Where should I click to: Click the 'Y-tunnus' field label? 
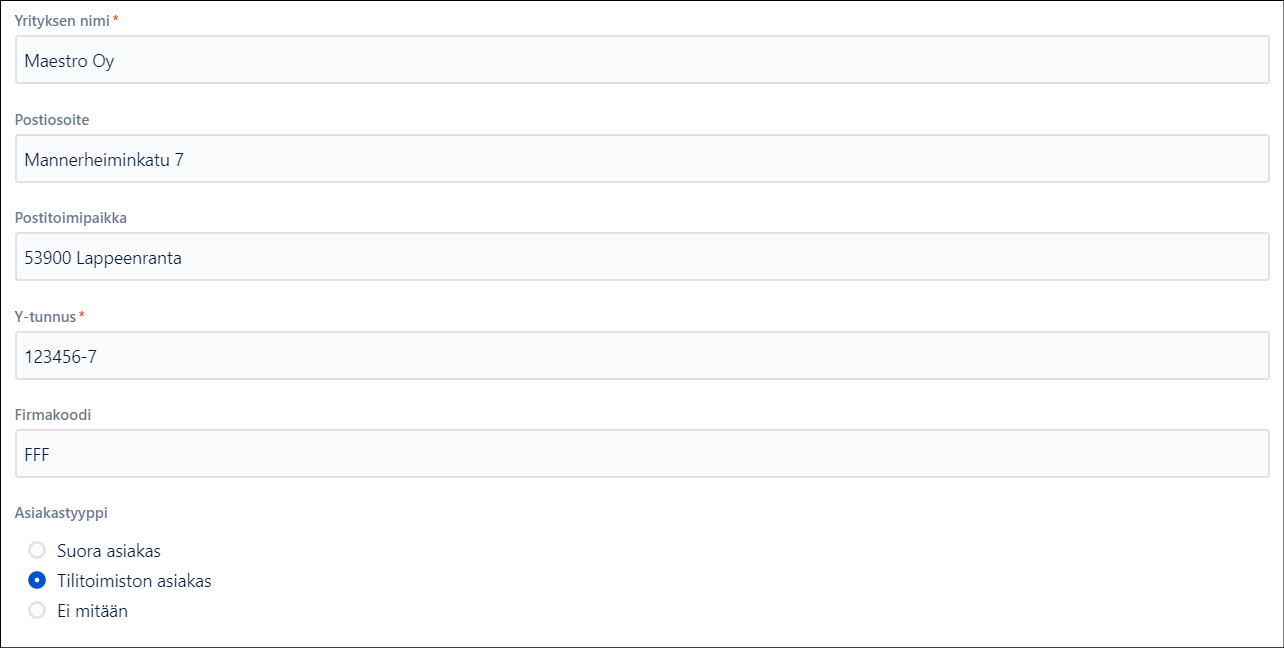click(45, 316)
